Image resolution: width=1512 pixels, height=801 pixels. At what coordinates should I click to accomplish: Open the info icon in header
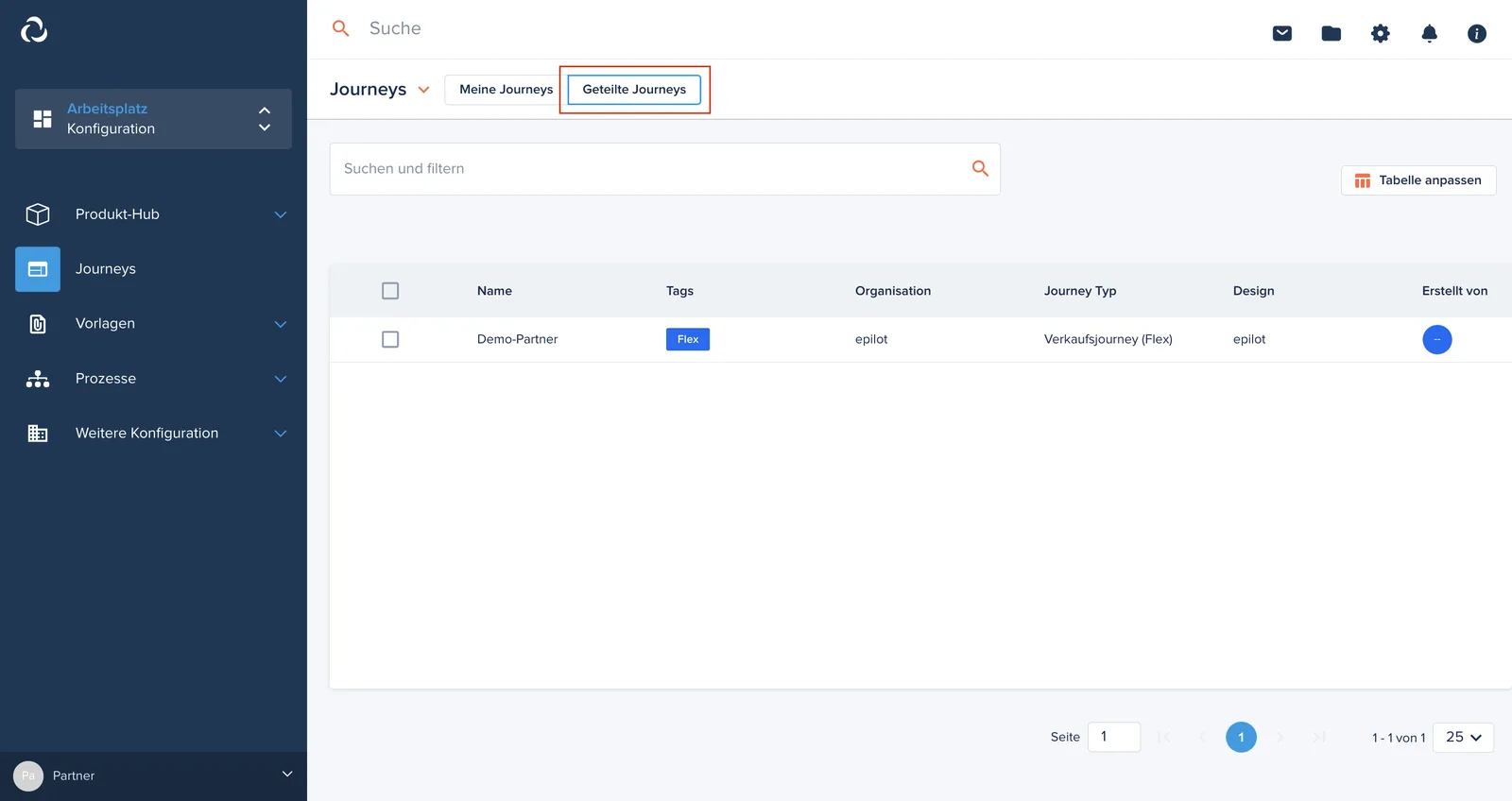pos(1477,33)
